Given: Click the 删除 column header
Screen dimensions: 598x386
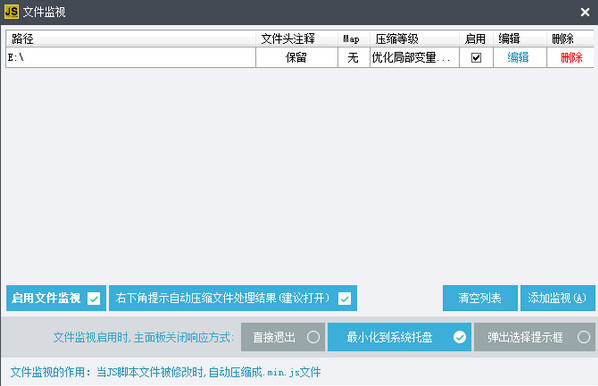Looking at the screenshot, I should tap(570, 39).
